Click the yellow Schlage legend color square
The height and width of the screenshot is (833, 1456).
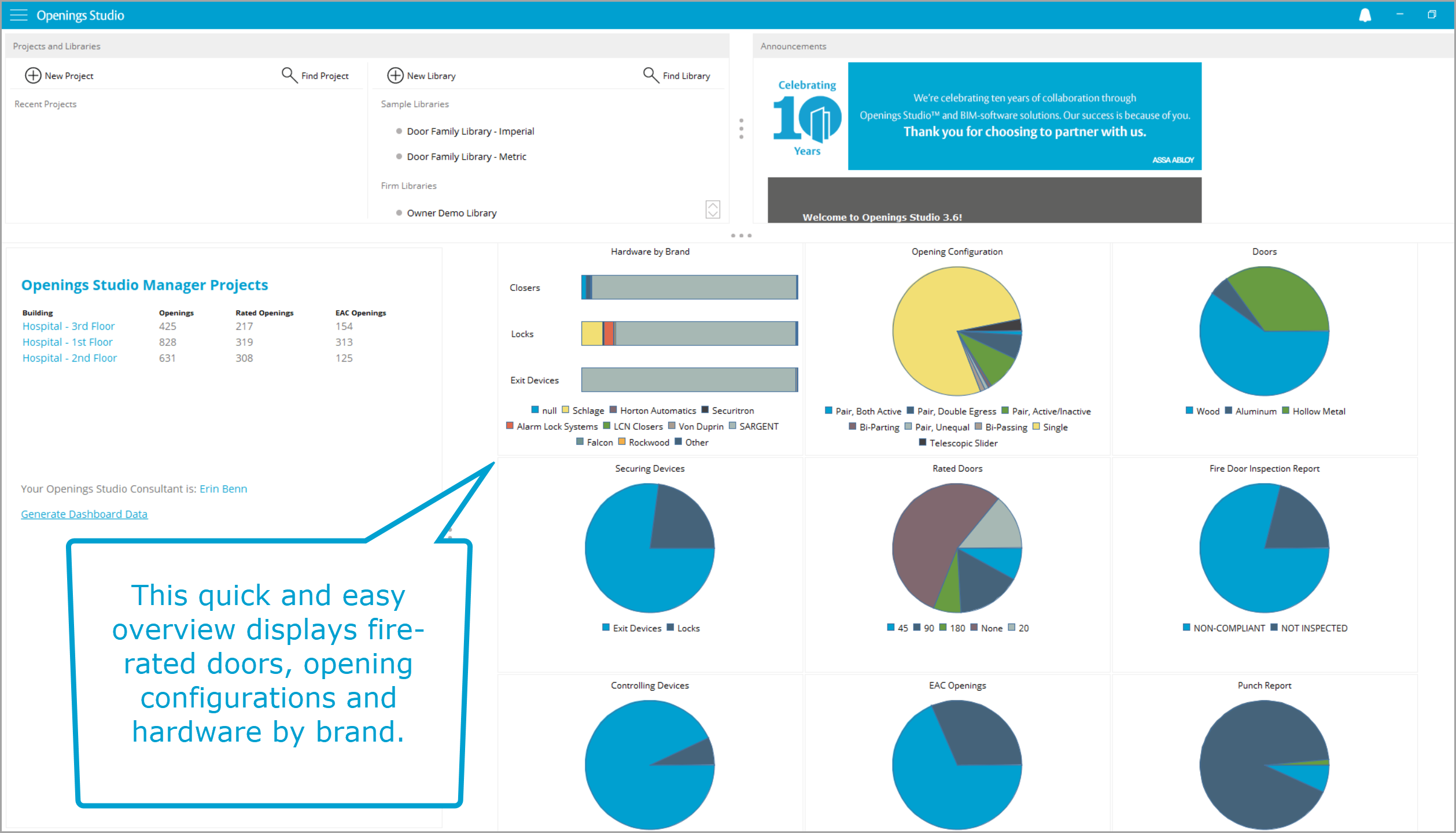pos(565,410)
